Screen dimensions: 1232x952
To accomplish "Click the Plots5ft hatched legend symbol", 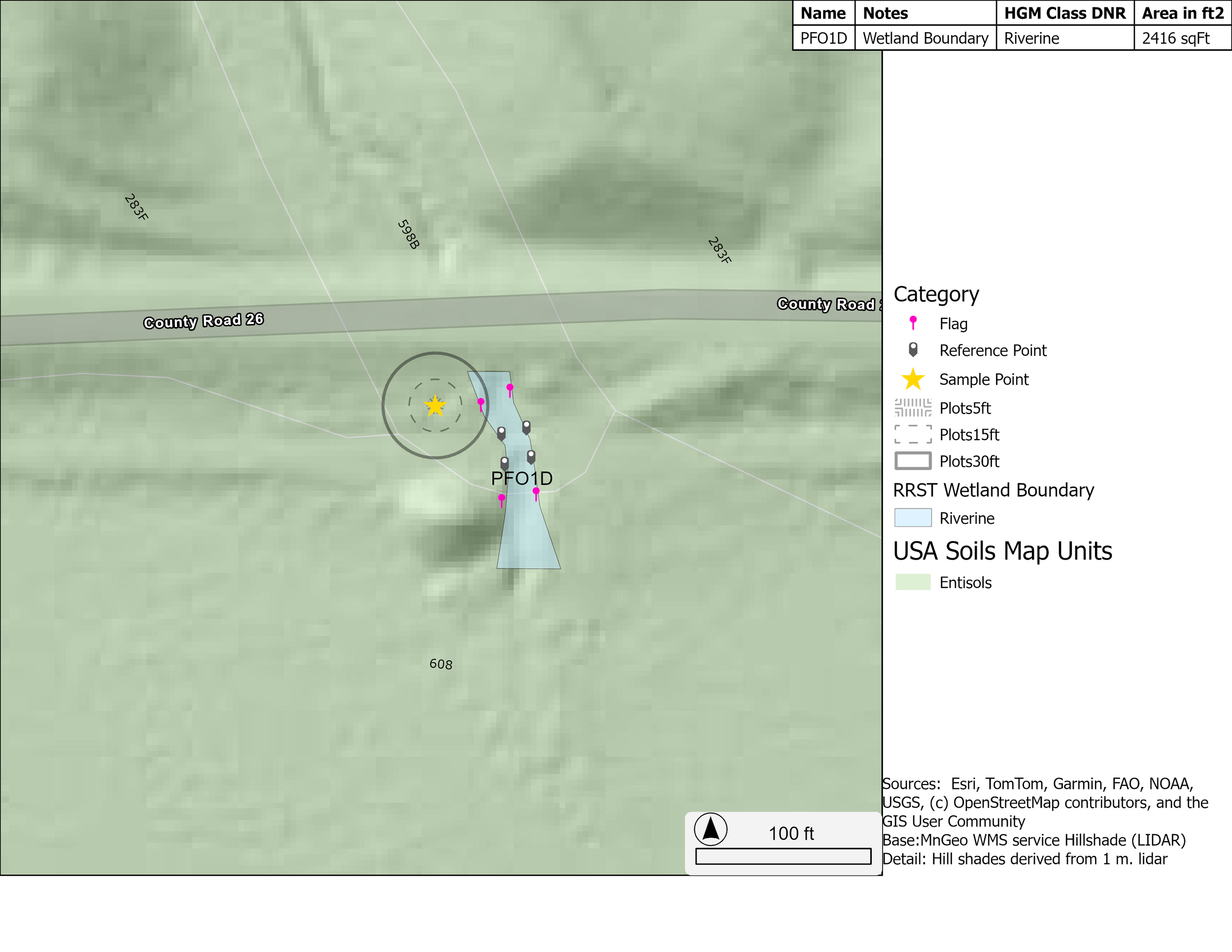I will click(913, 407).
